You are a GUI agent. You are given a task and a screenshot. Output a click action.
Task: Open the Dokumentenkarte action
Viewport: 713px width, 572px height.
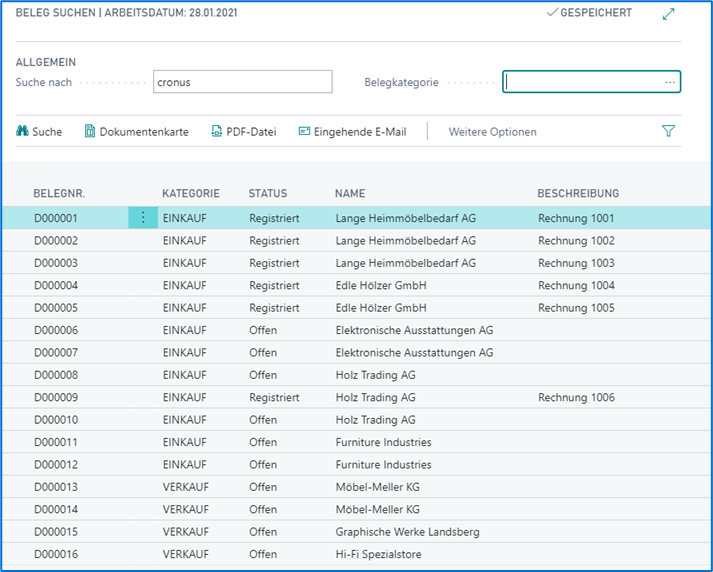(136, 131)
